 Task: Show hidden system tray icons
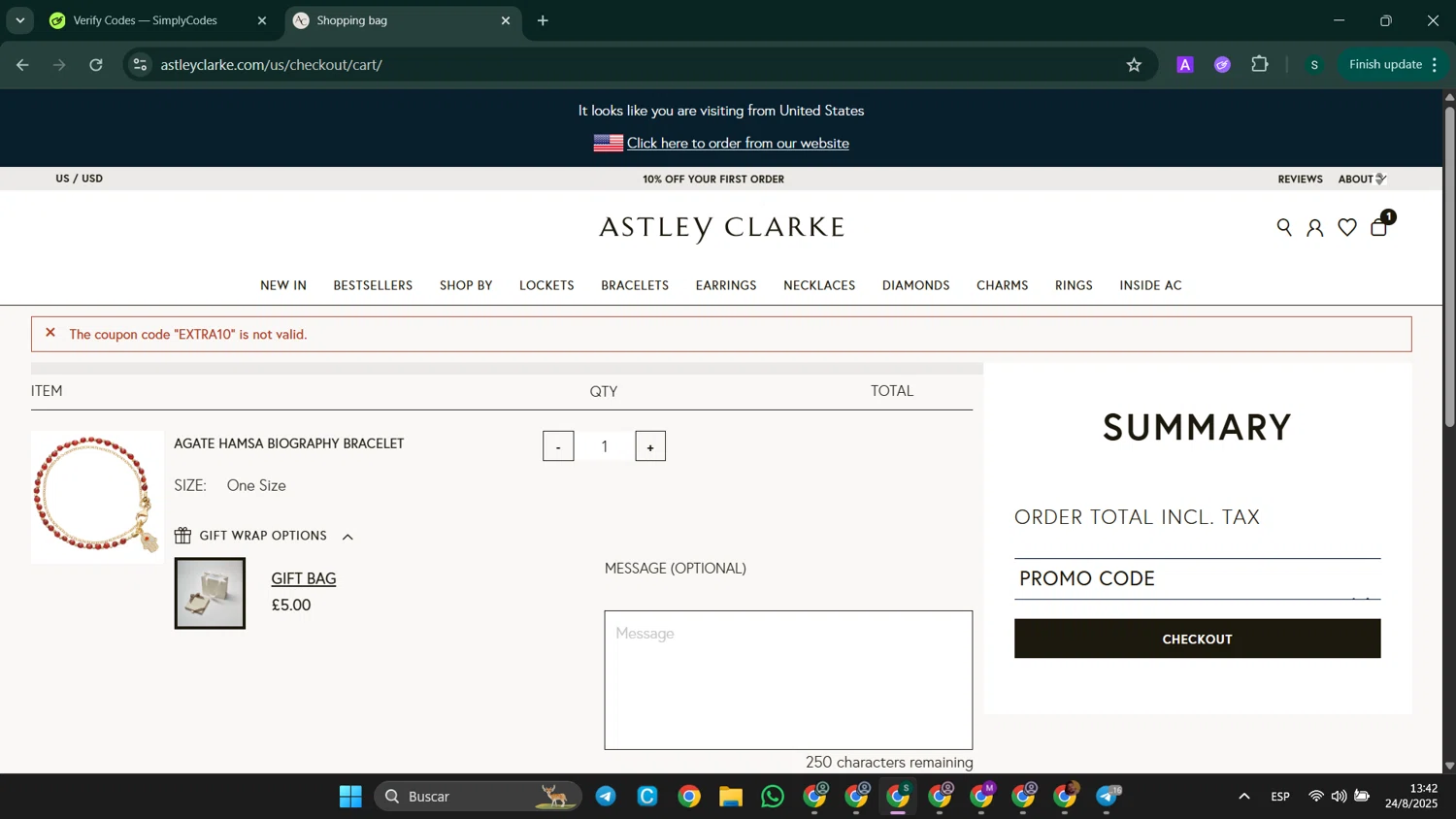point(1244,797)
